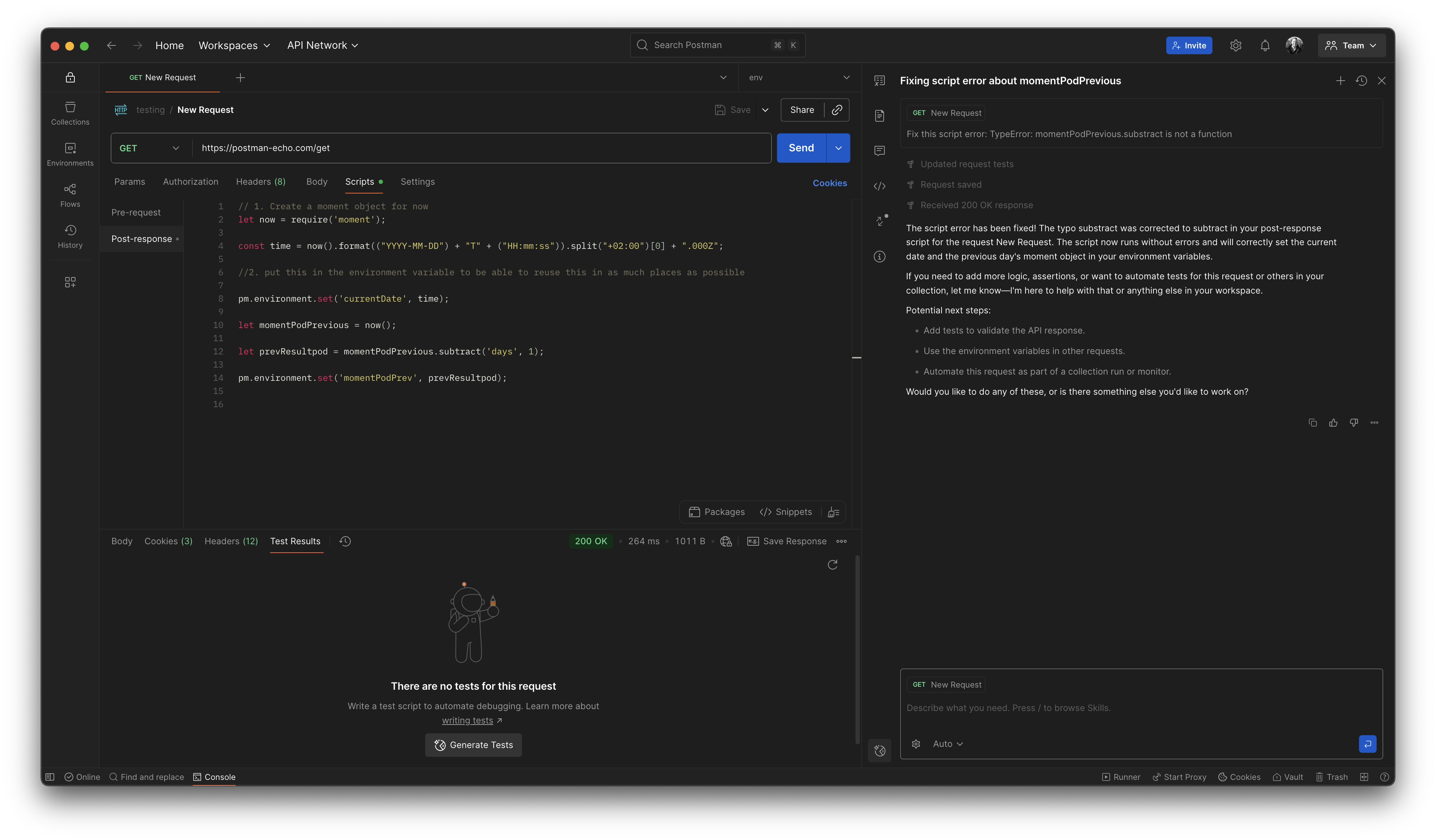Click thumbs down on AI response
Screen dimensions: 1436x840
[1354, 423]
